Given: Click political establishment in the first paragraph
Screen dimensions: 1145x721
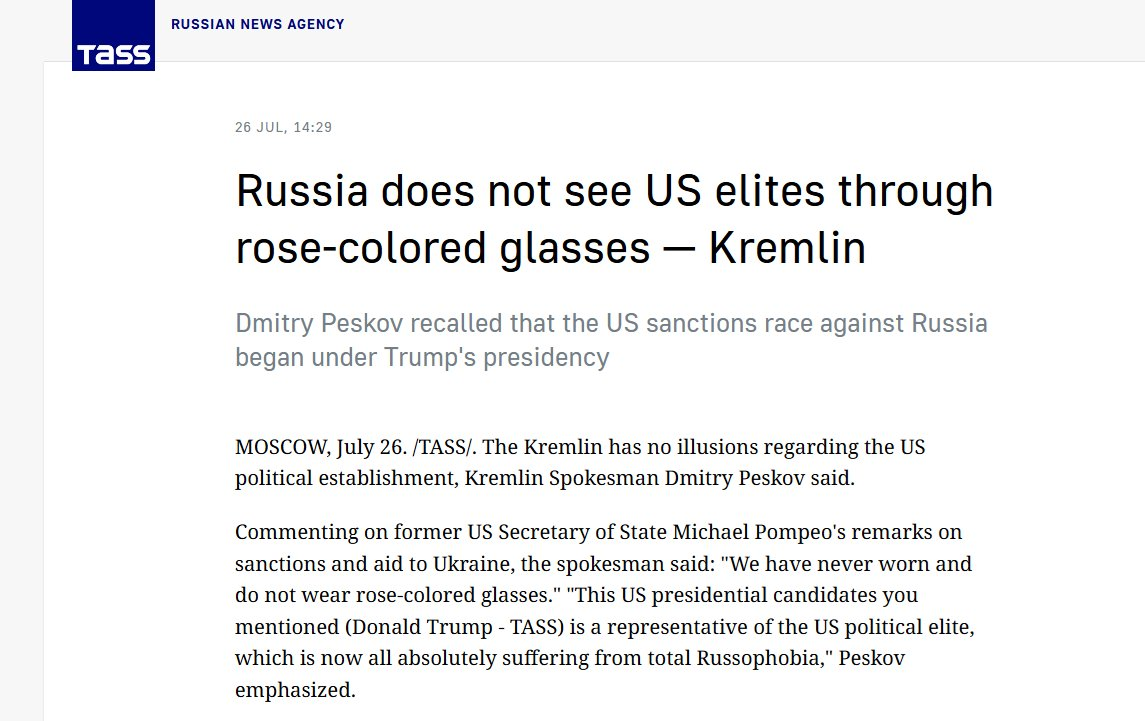Looking at the screenshot, I should click(345, 478).
